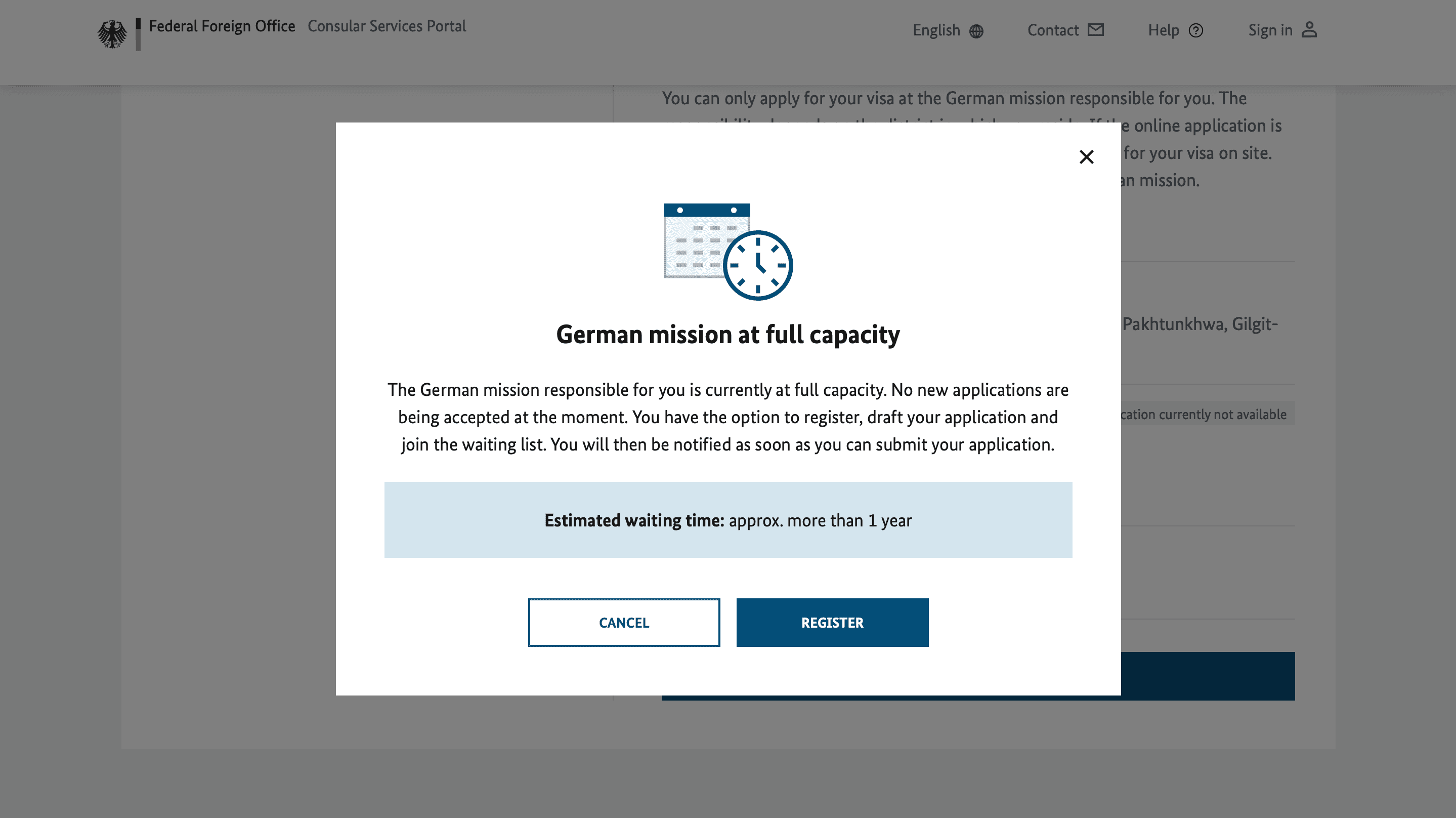Click the 'Pakhtunkhwa, Gilgit-' text in background
Viewport: 1456px width, 818px height.
[1200, 324]
